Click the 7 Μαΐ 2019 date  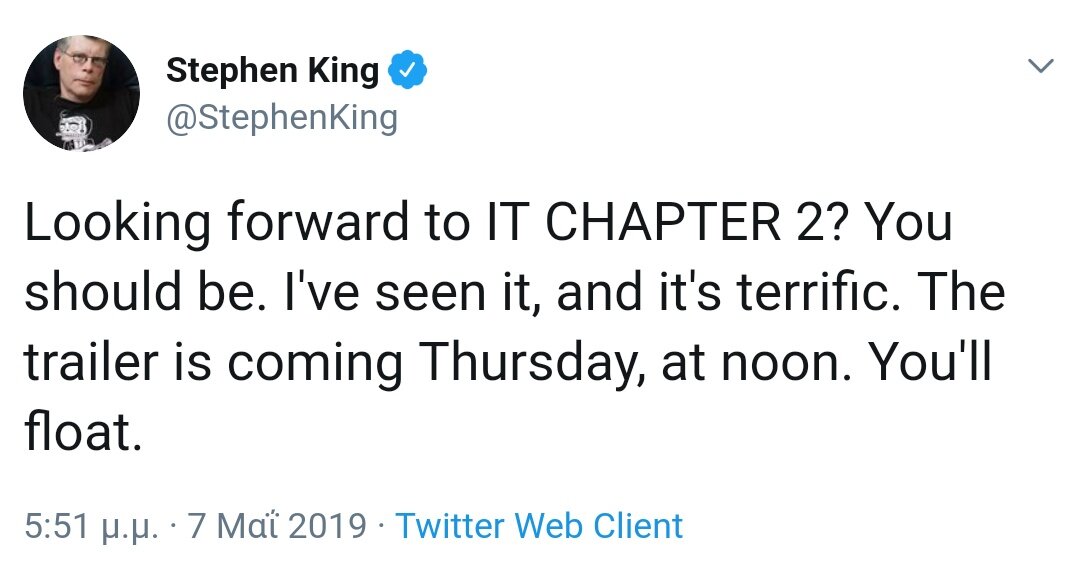pos(277,526)
